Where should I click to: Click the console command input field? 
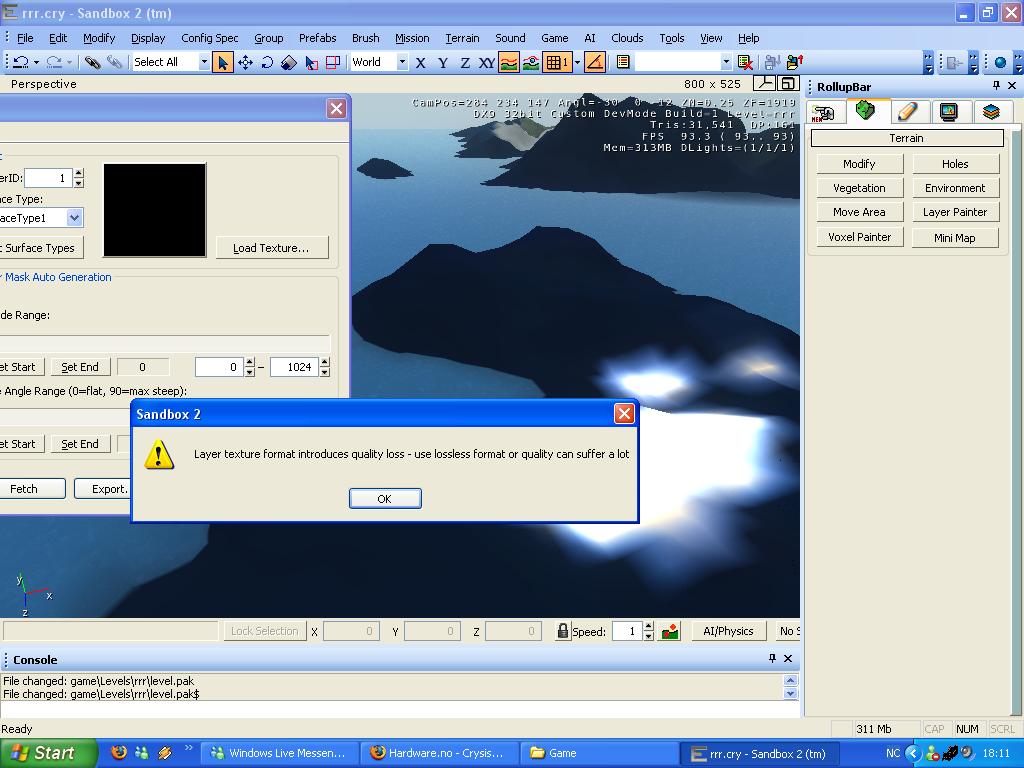click(x=400, y=709)
